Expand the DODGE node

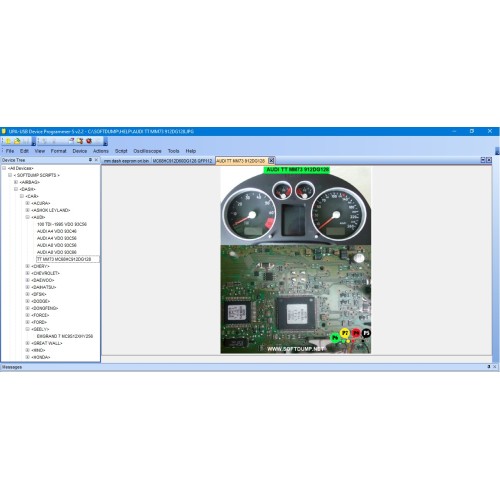tap(28, 301)
